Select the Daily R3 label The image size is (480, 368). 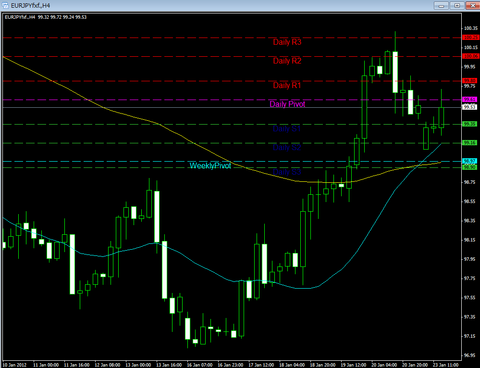(x=287, y=42)
